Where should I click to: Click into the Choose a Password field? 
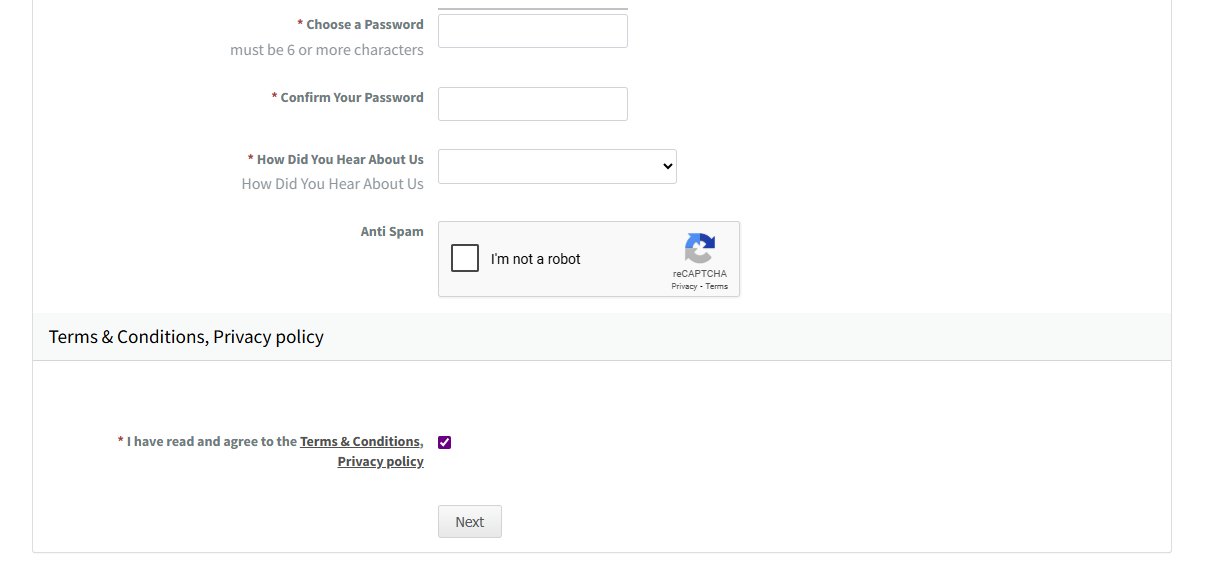click(x=533, y=31)
